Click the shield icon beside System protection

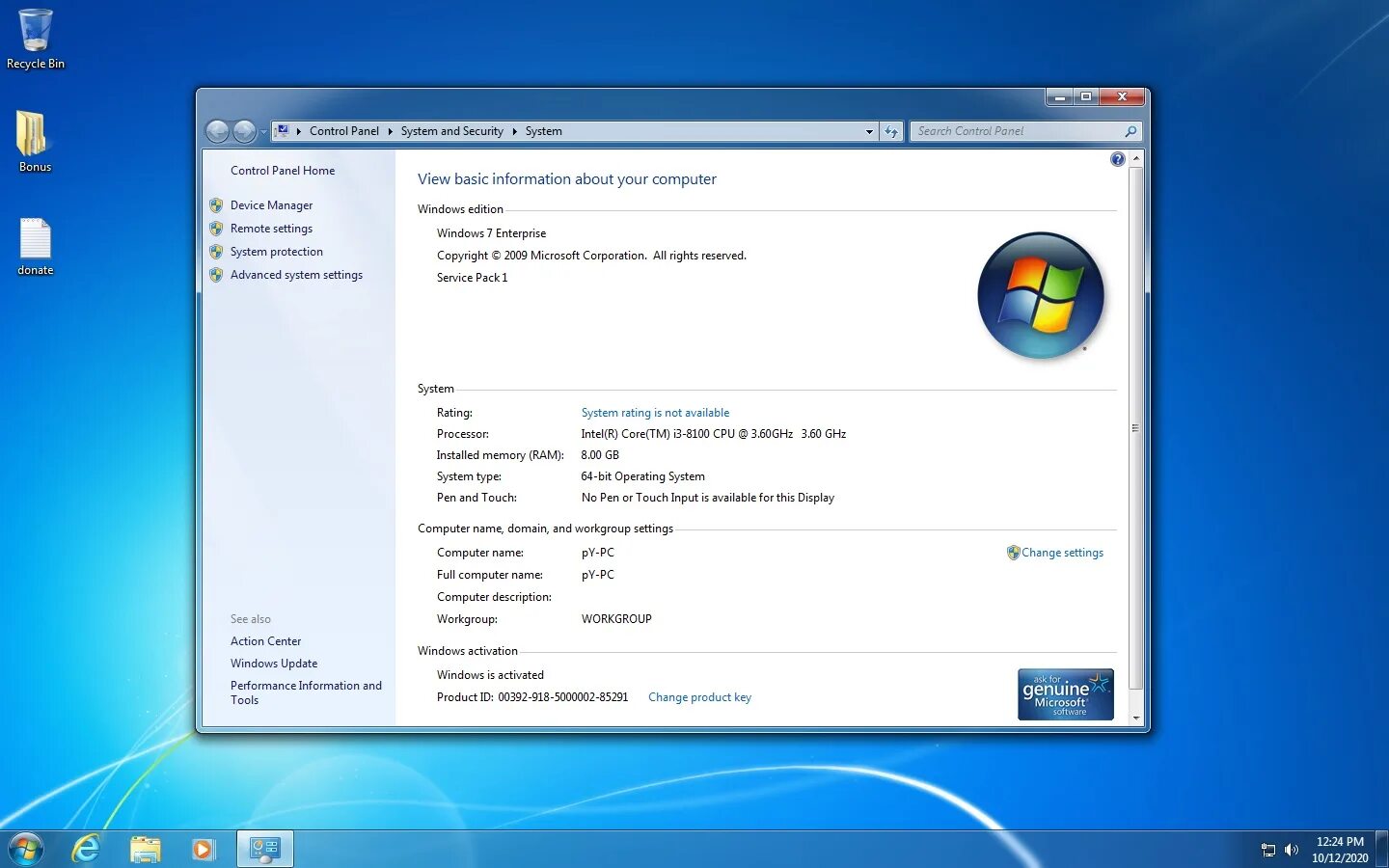coord(216,252)
